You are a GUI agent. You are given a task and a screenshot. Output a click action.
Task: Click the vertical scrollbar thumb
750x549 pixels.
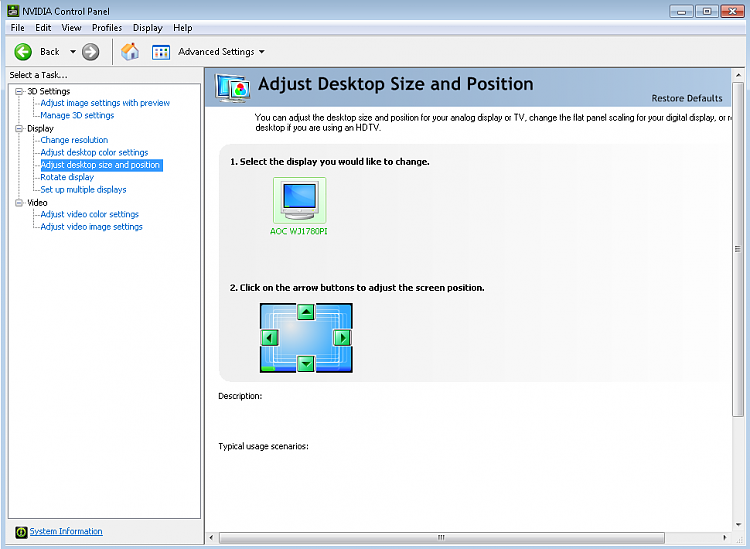point(738,249)
